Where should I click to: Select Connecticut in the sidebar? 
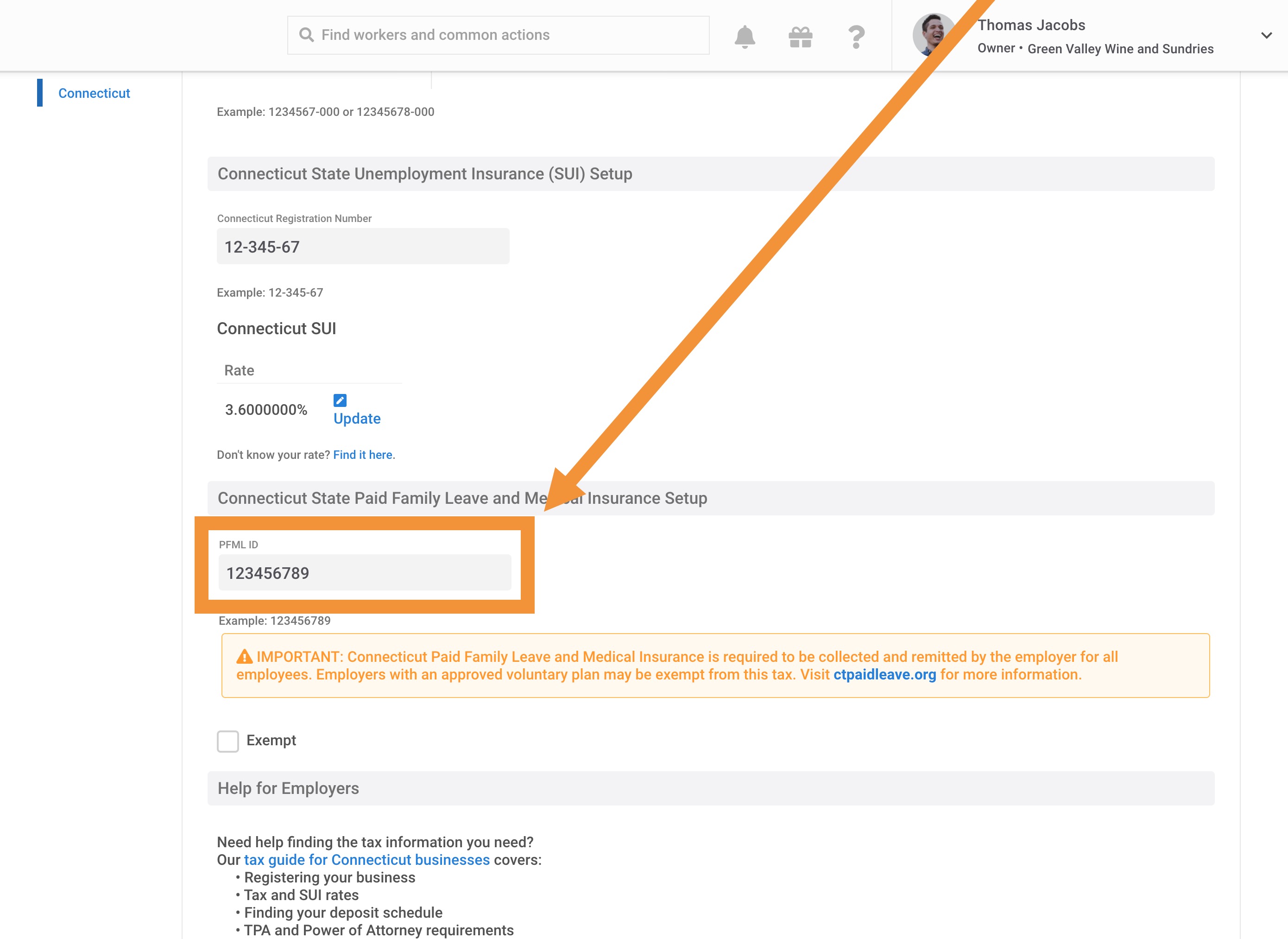pyautogui.click(x=94, y=93)
